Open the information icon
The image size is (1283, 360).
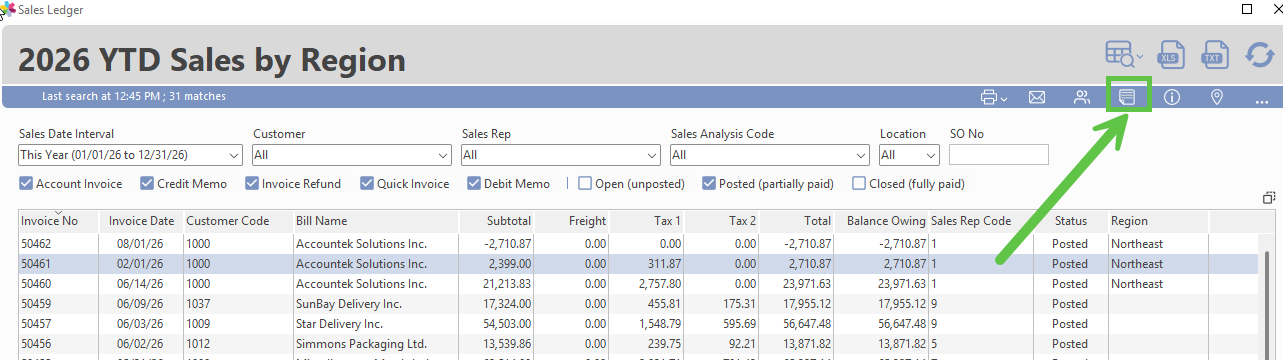click(x=1172, y=97)
